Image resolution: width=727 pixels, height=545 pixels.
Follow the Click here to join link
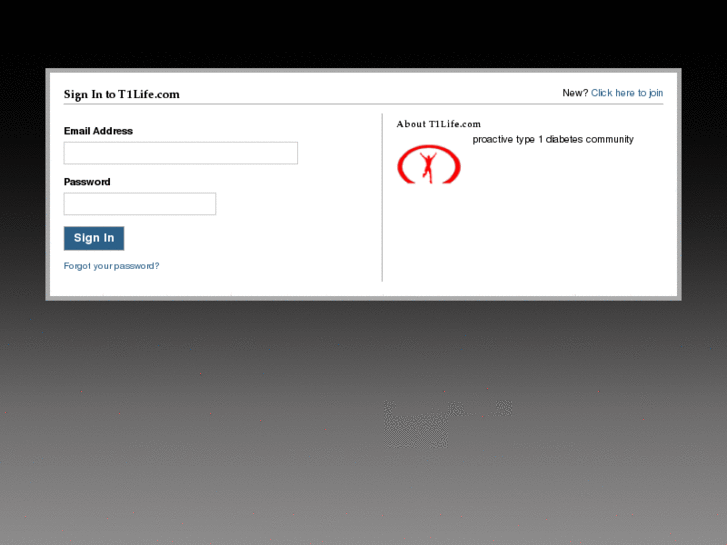pos(627,93)
